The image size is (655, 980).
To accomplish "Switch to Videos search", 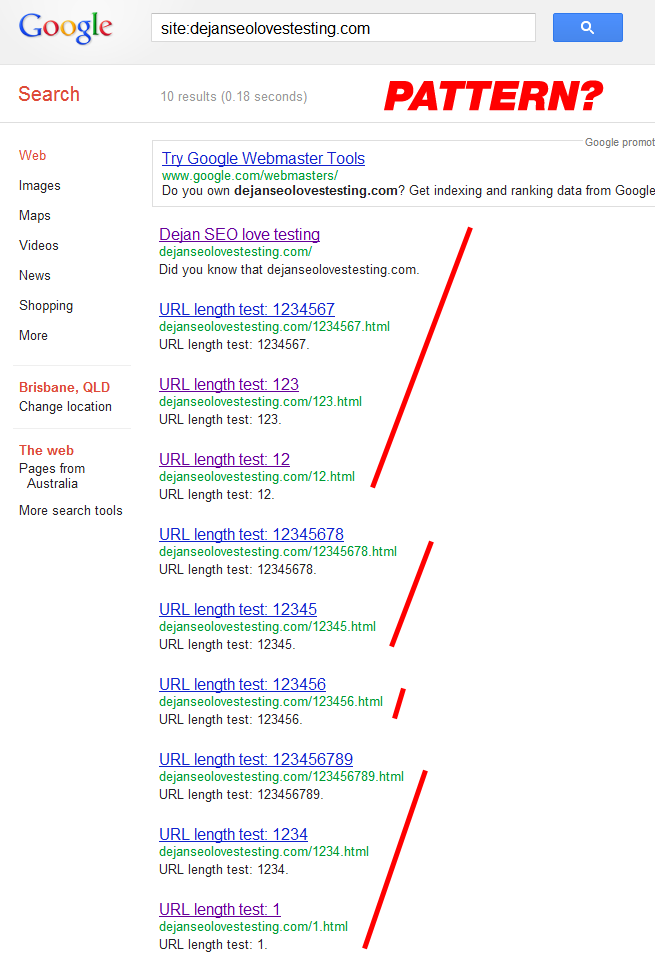I will coord(39,246).
